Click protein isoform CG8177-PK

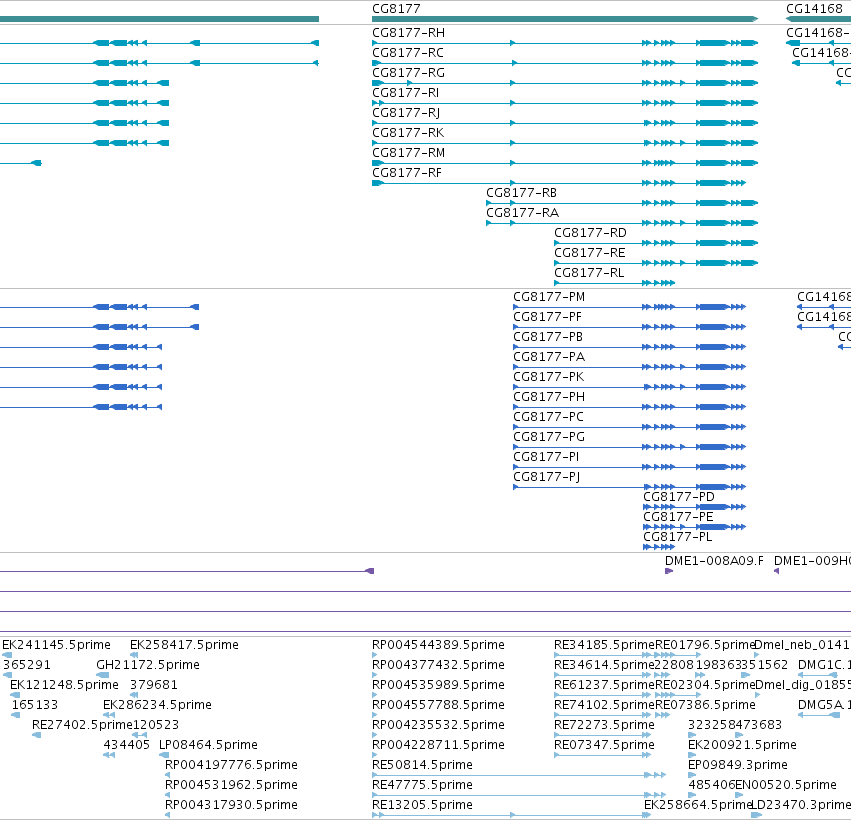pos(549,377)
